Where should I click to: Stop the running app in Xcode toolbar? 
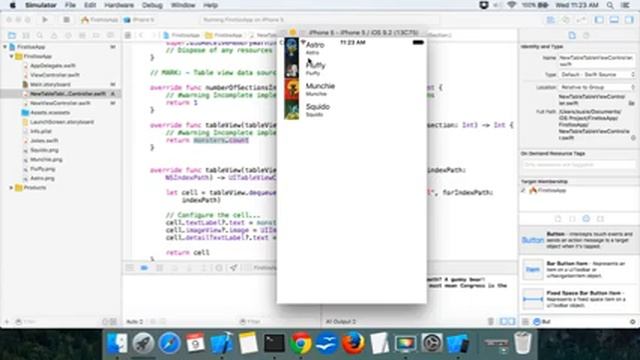coord(66,20)
